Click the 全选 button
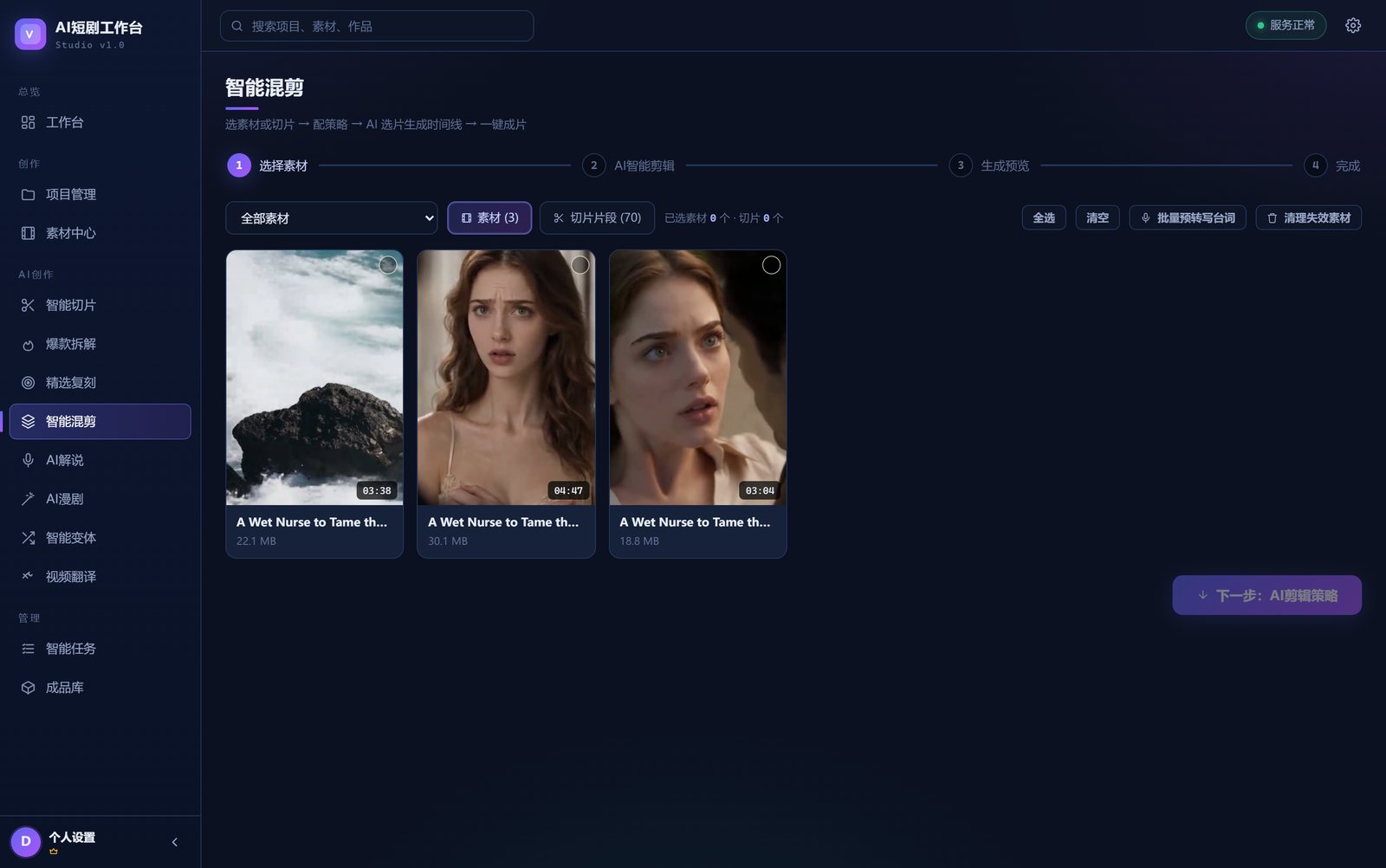The height and width of the screenshot is (868, 1386). (x=1044, y=218)
